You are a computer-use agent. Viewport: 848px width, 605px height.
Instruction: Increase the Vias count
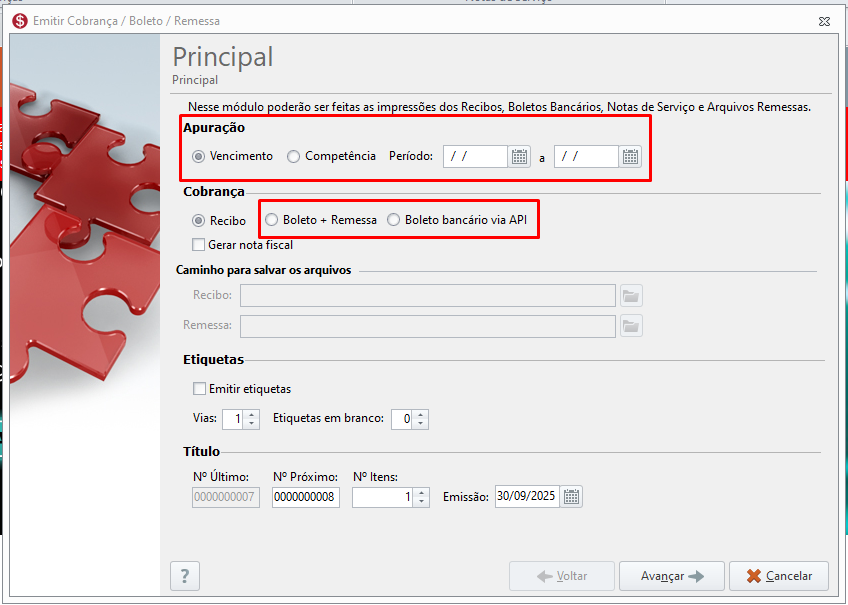[x=251, y=415]
